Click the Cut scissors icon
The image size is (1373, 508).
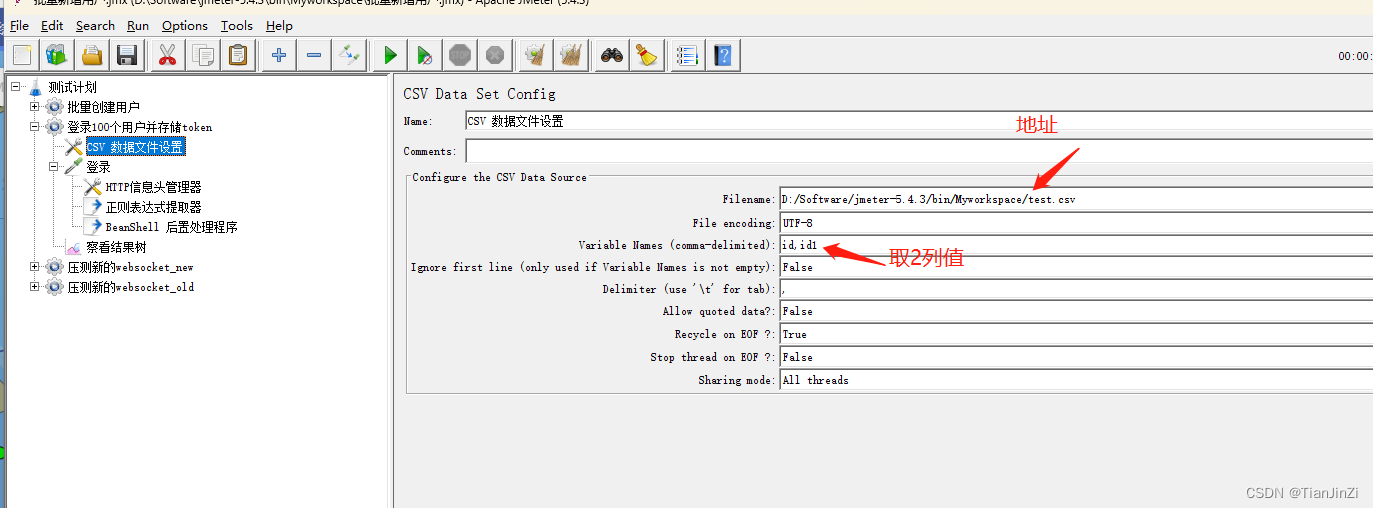(x=167, y=55)
